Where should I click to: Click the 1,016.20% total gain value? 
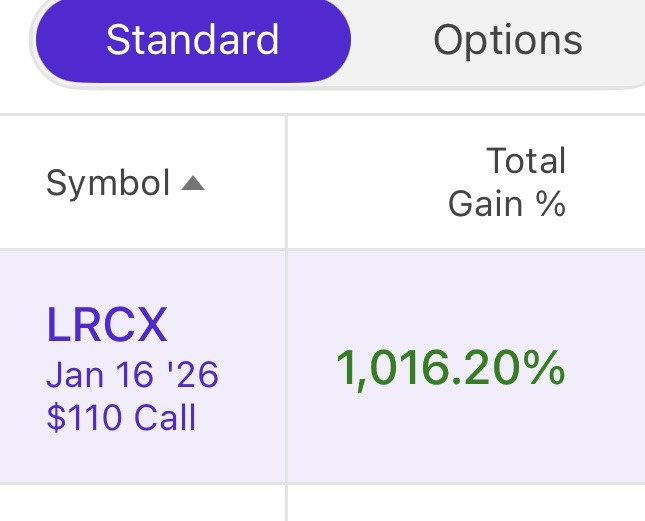click(x=450, y=370)
